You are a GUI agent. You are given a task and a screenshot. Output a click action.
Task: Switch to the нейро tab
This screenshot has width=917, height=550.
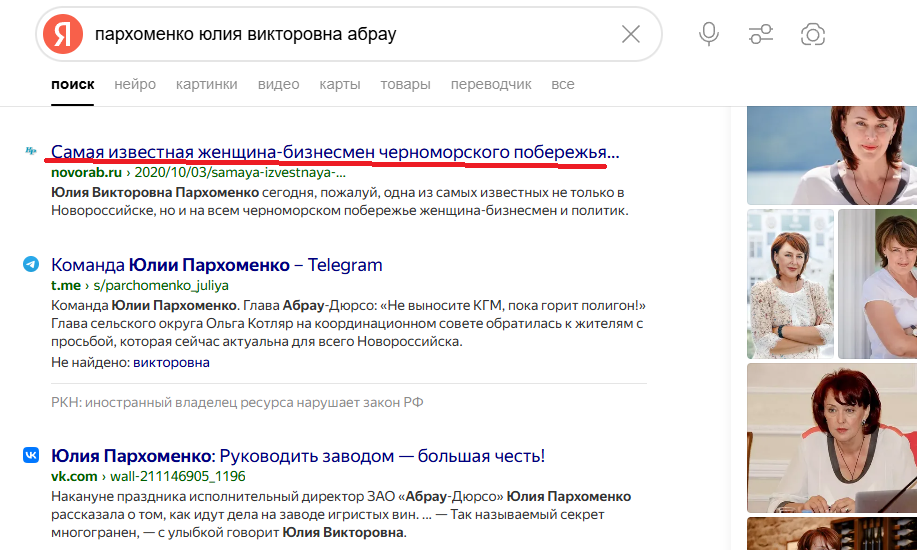(135, 84)
